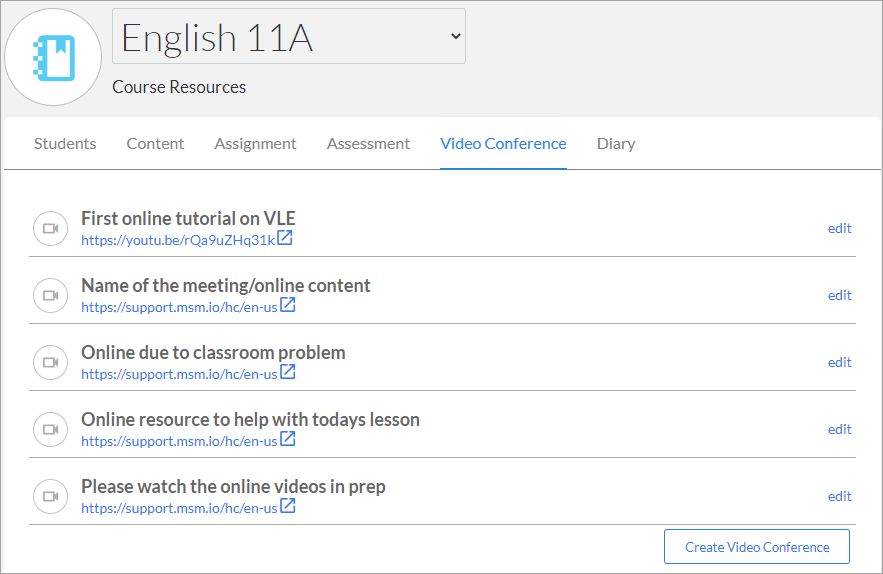Switch to the Students tab
Screen dimensions: 883x574
(65, 144)
